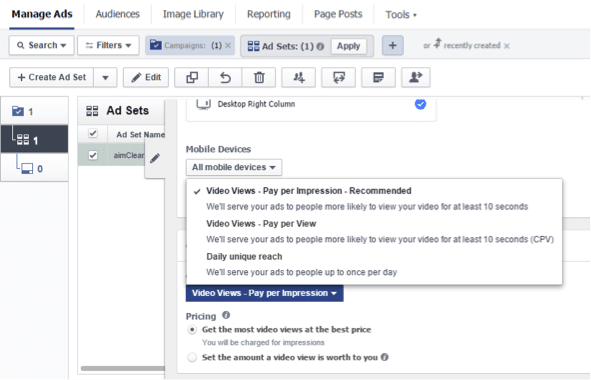Click the pencil edit panel tab
Image resolution: width=591 pixels, height=380 pixels.
point(155,158)
